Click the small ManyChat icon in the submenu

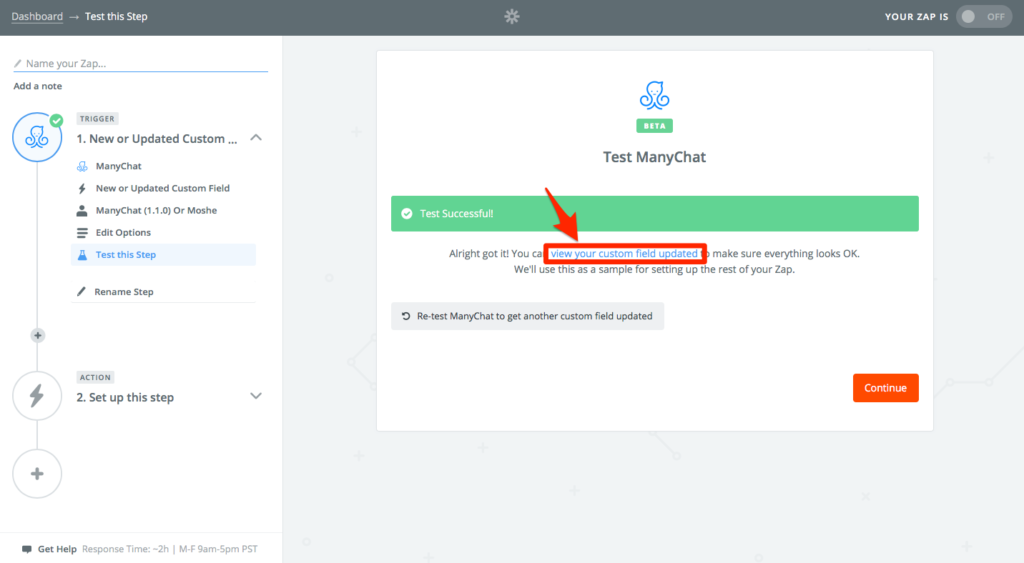(82, 166)
